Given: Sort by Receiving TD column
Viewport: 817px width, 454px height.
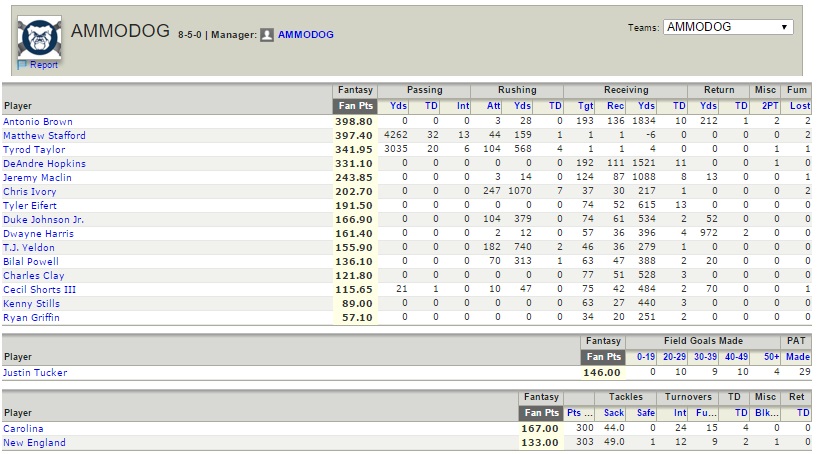Looking at the screenshot, I should point(679,106).
